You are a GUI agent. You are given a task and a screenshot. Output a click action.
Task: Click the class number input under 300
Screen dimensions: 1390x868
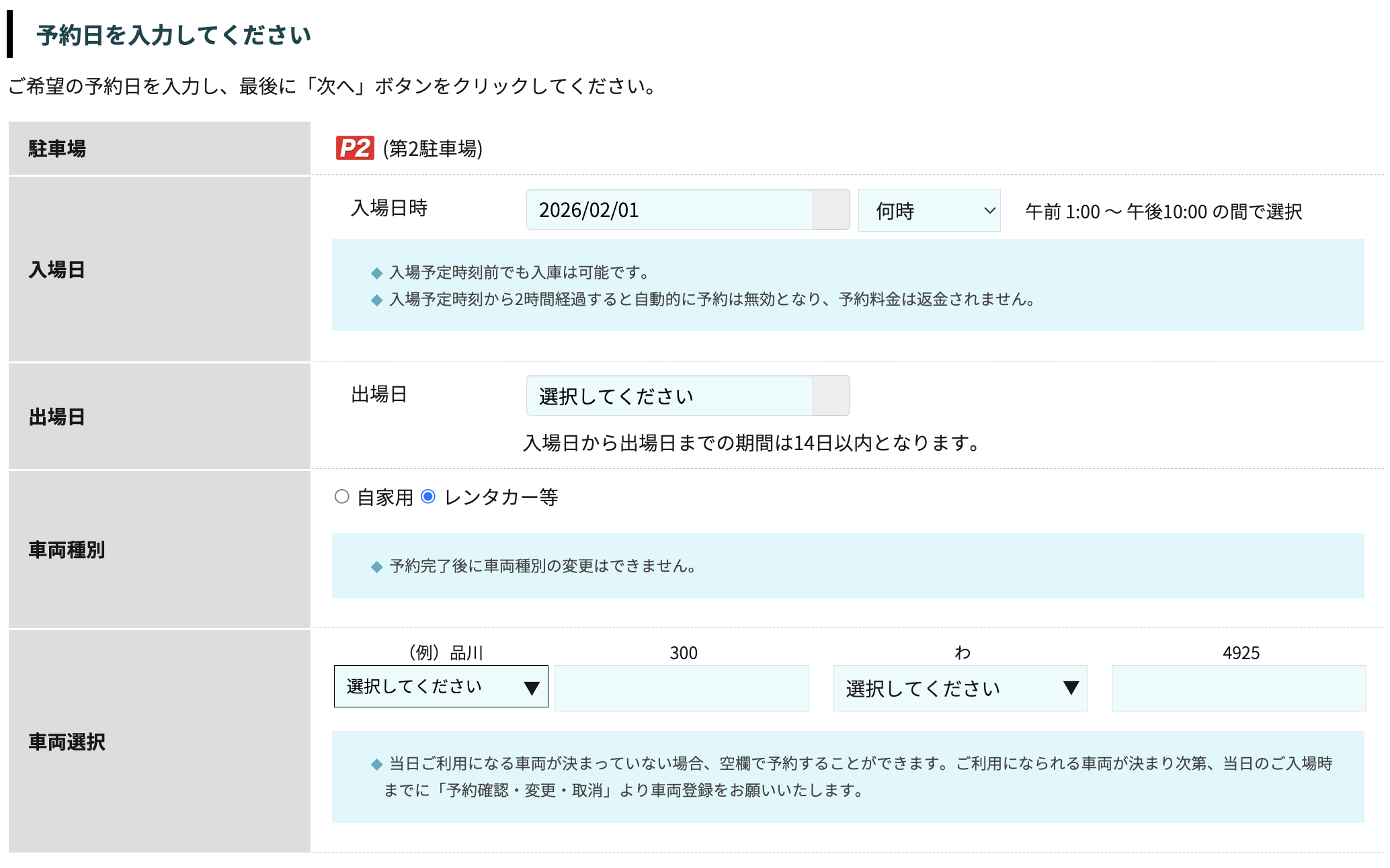(681, 687)
